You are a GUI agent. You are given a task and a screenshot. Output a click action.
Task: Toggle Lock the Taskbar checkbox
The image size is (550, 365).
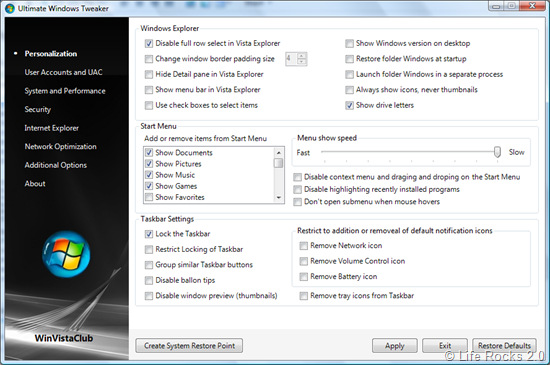[x=149, y=234]
